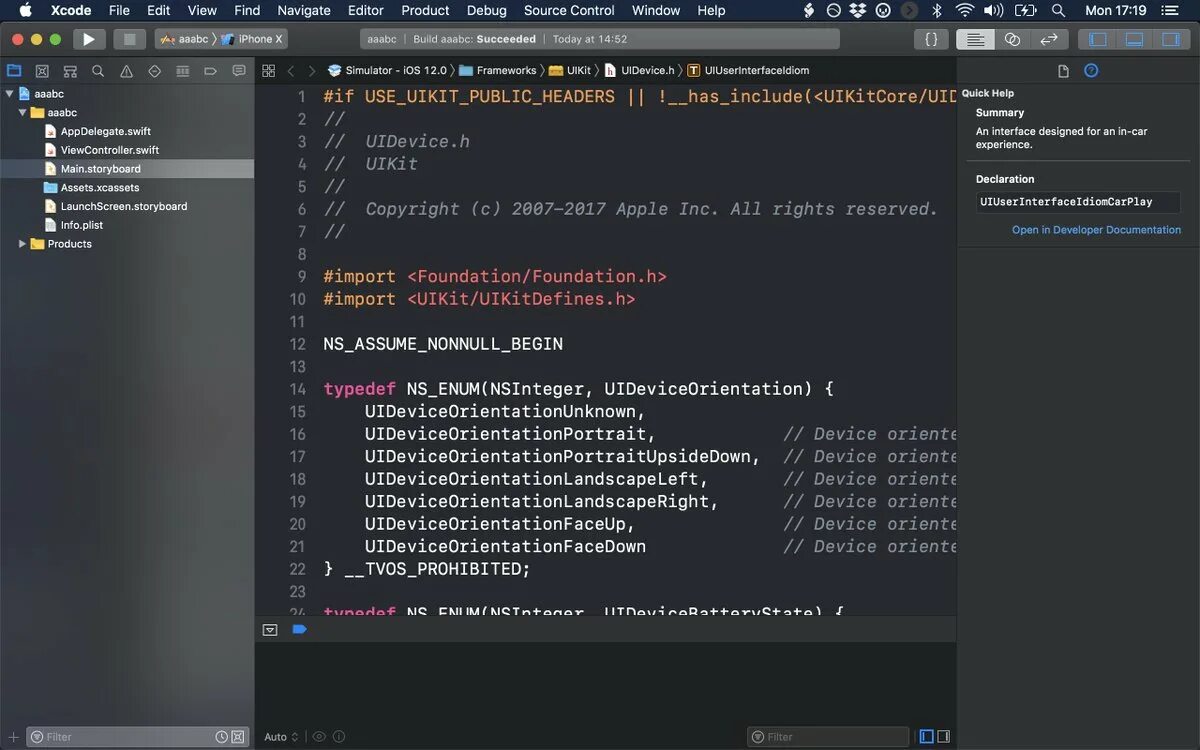1200x750 pixels.
Task: Open the Navigate menu
Action: point(303,10)
